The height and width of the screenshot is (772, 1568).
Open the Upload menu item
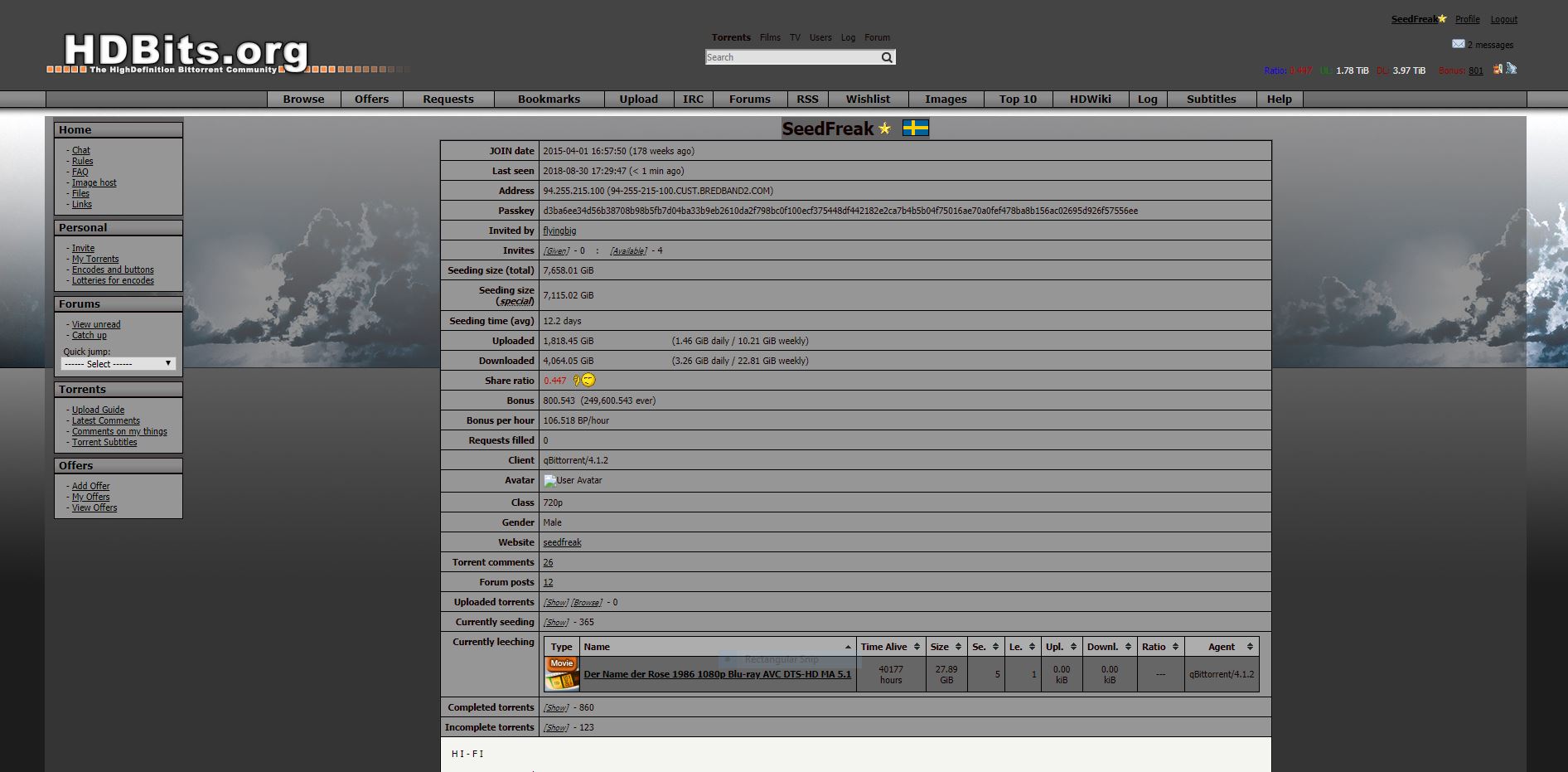638,99
